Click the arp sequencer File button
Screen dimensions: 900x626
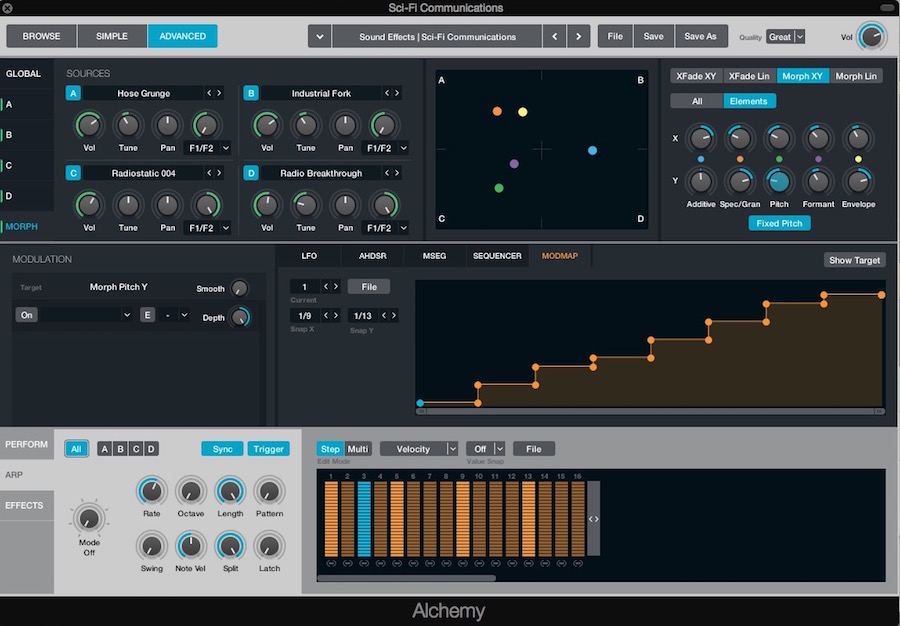pos(534,449)
